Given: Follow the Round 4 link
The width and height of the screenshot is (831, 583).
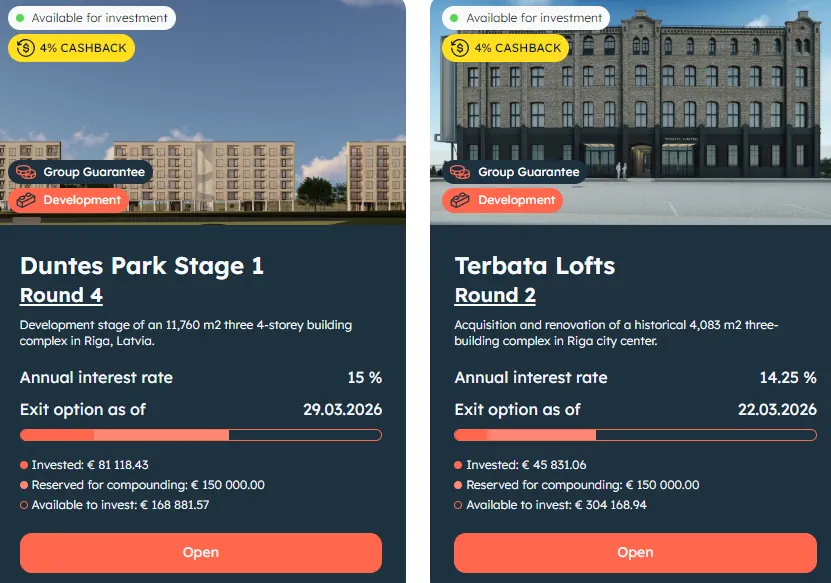Looking at the screenshot, I should 61,295.
